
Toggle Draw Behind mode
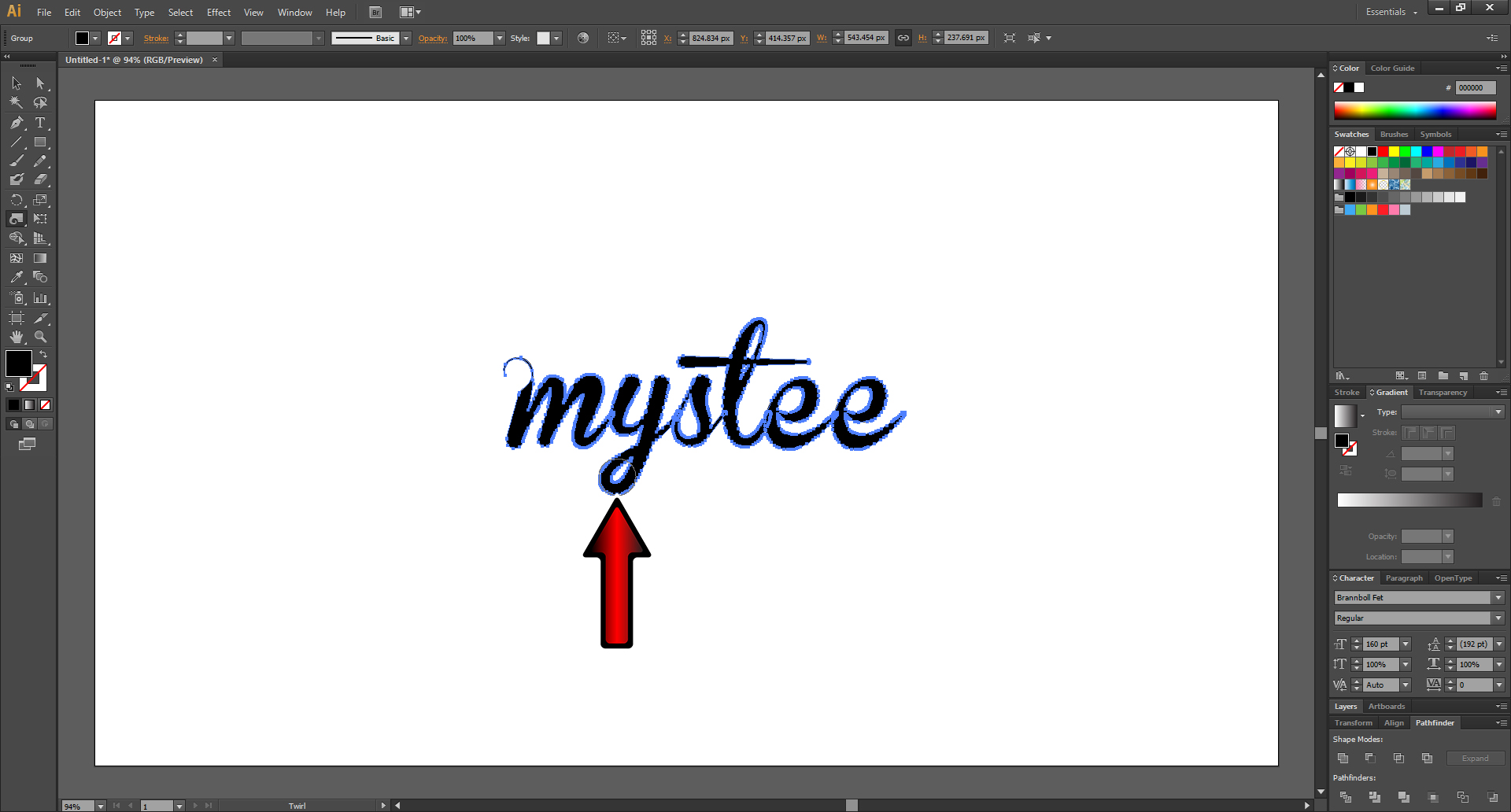tap(30, 424)
